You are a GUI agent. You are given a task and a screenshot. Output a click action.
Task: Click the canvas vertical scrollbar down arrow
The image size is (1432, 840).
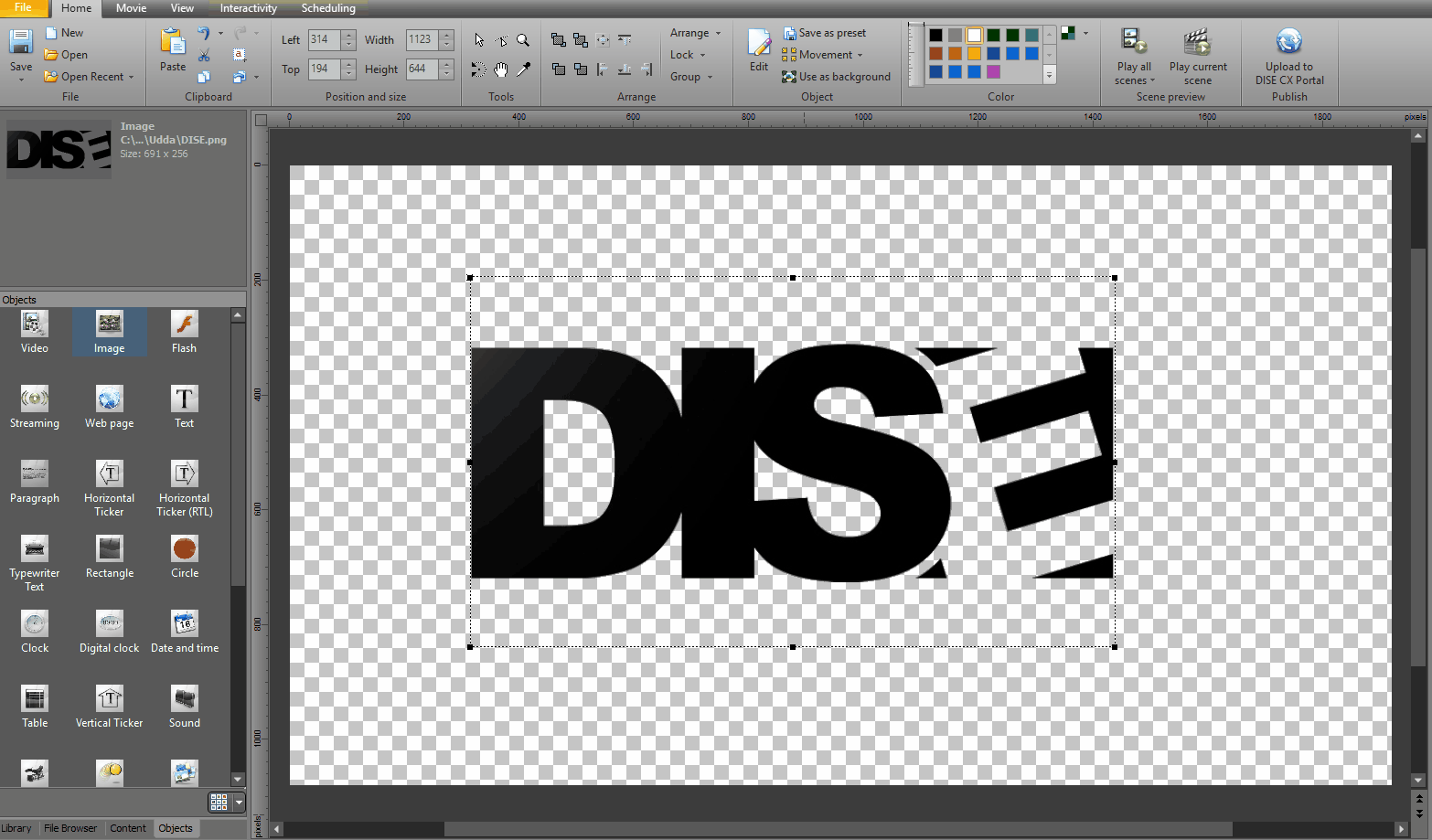[x=1418, y=781]
